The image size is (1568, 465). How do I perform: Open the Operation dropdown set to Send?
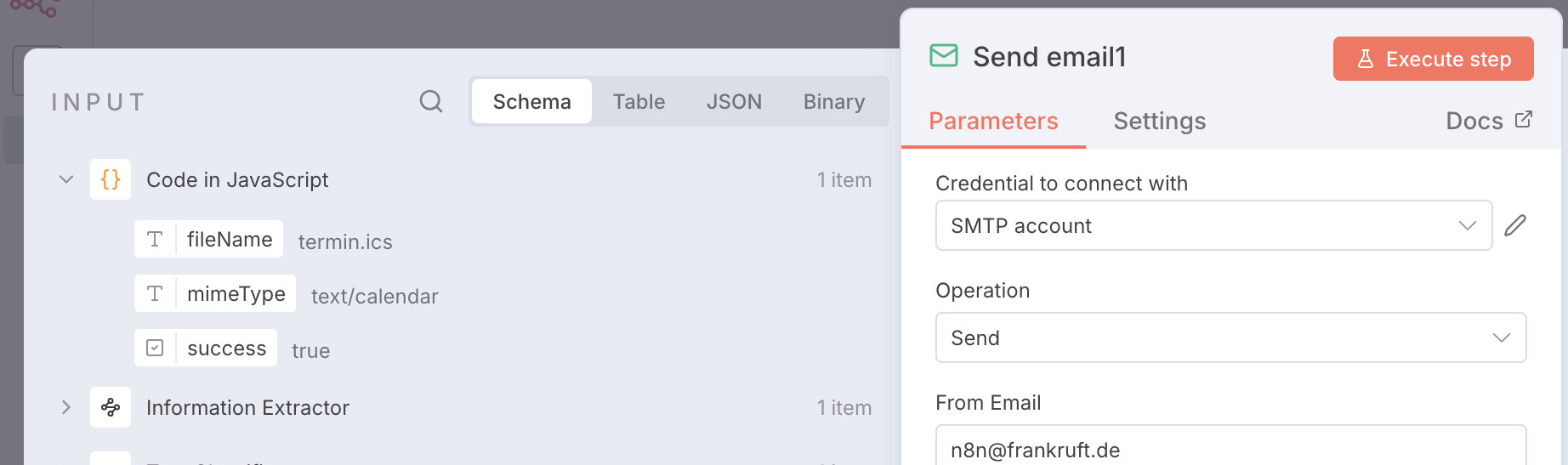(x=1230, y=337)
